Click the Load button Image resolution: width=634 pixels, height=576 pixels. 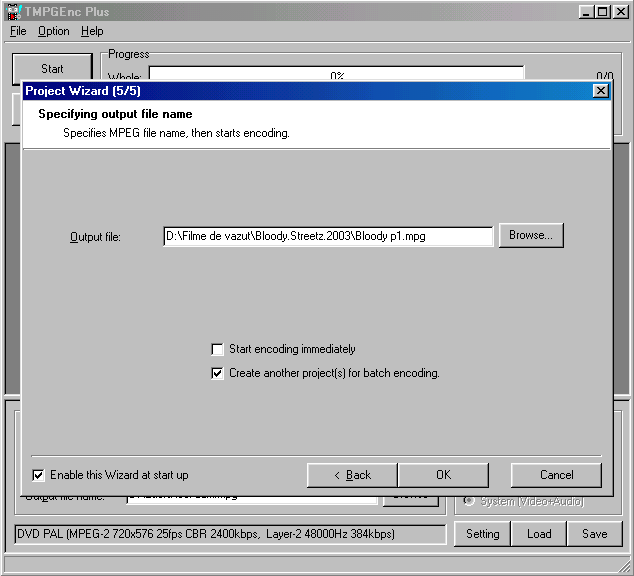pyautogui.click(x=539, y=534)
